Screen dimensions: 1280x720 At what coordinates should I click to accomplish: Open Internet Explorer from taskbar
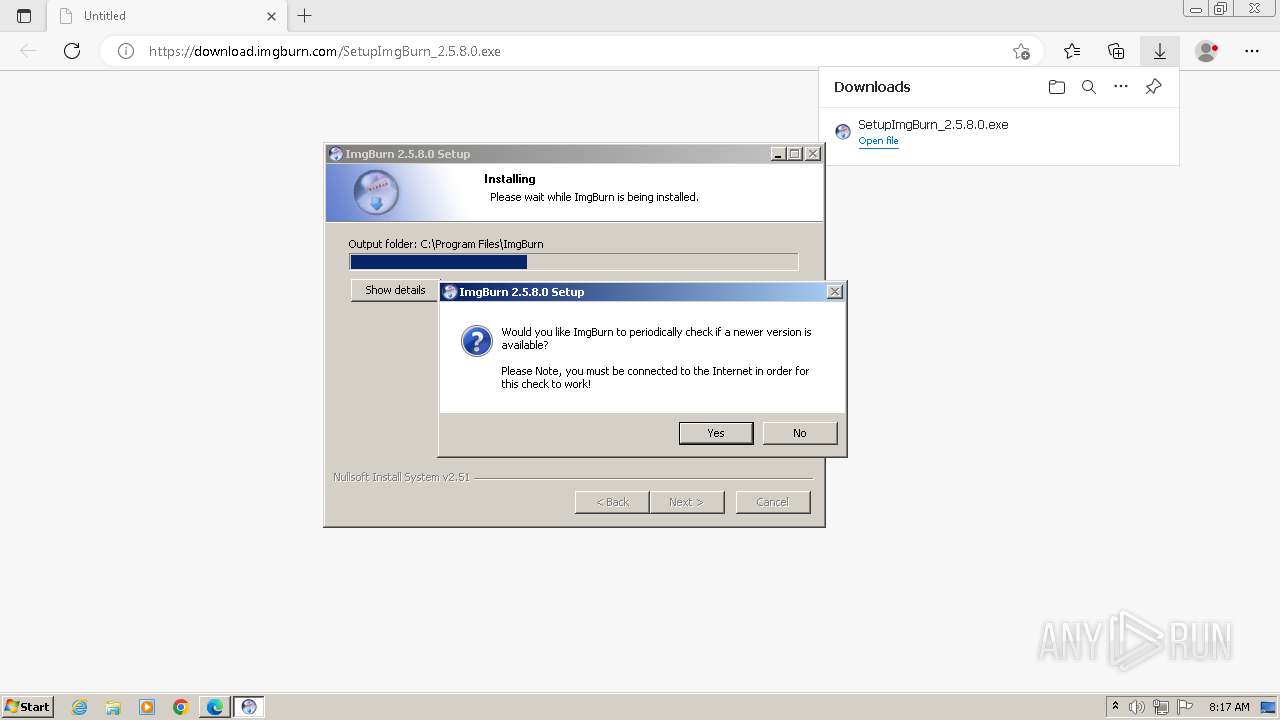pyautogui.click(x=80, y=707)
